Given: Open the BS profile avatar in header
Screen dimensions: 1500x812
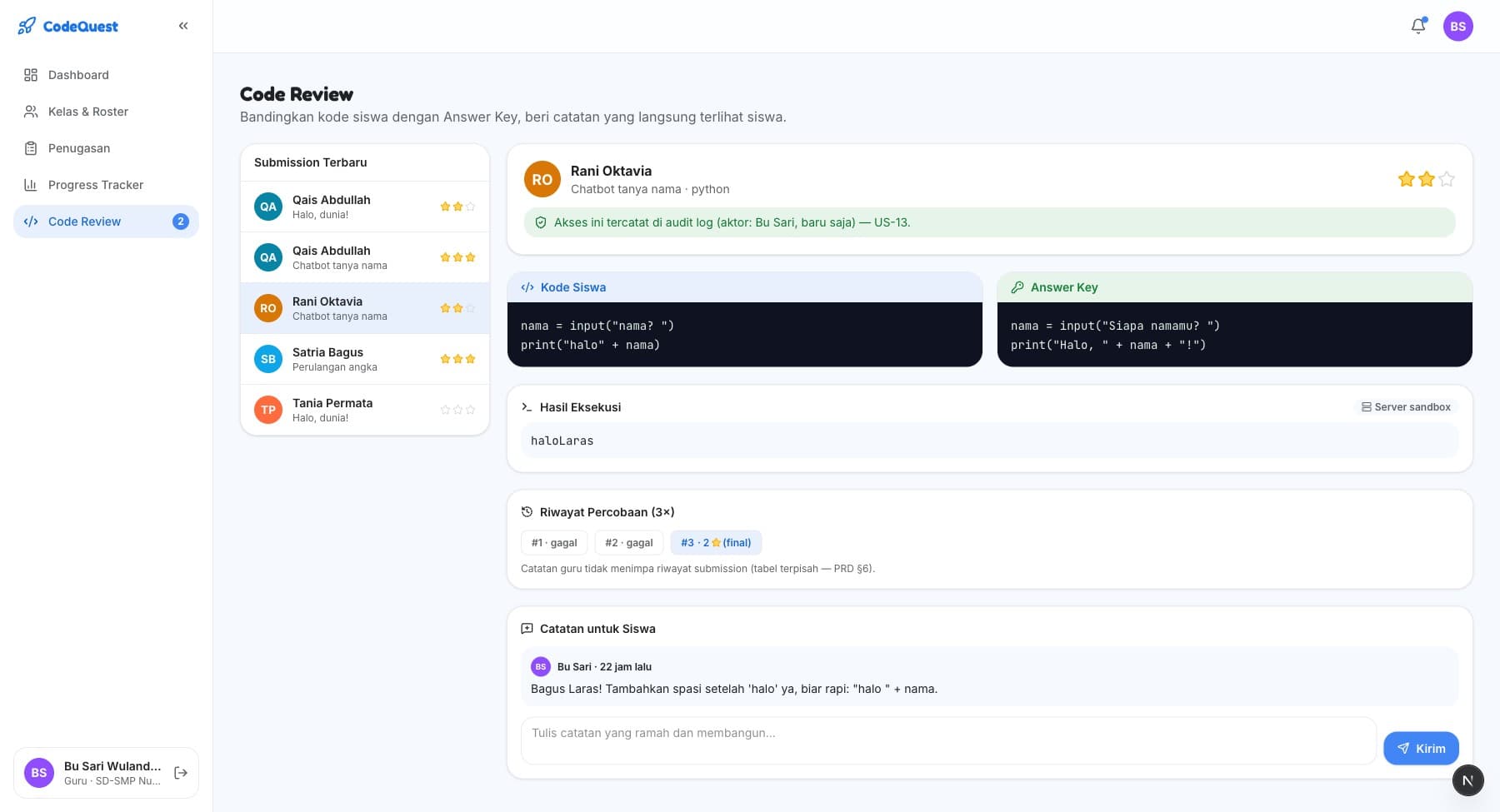Looking at the screenshot, I should click(1458, 26).
